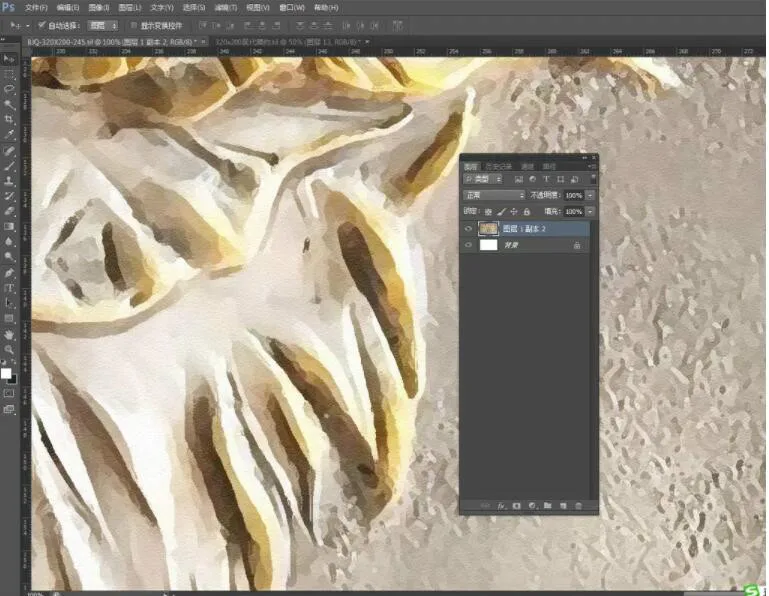
Task: Toggle the 显示变换控件 checkbox
Action: click(x=133, y=25)
